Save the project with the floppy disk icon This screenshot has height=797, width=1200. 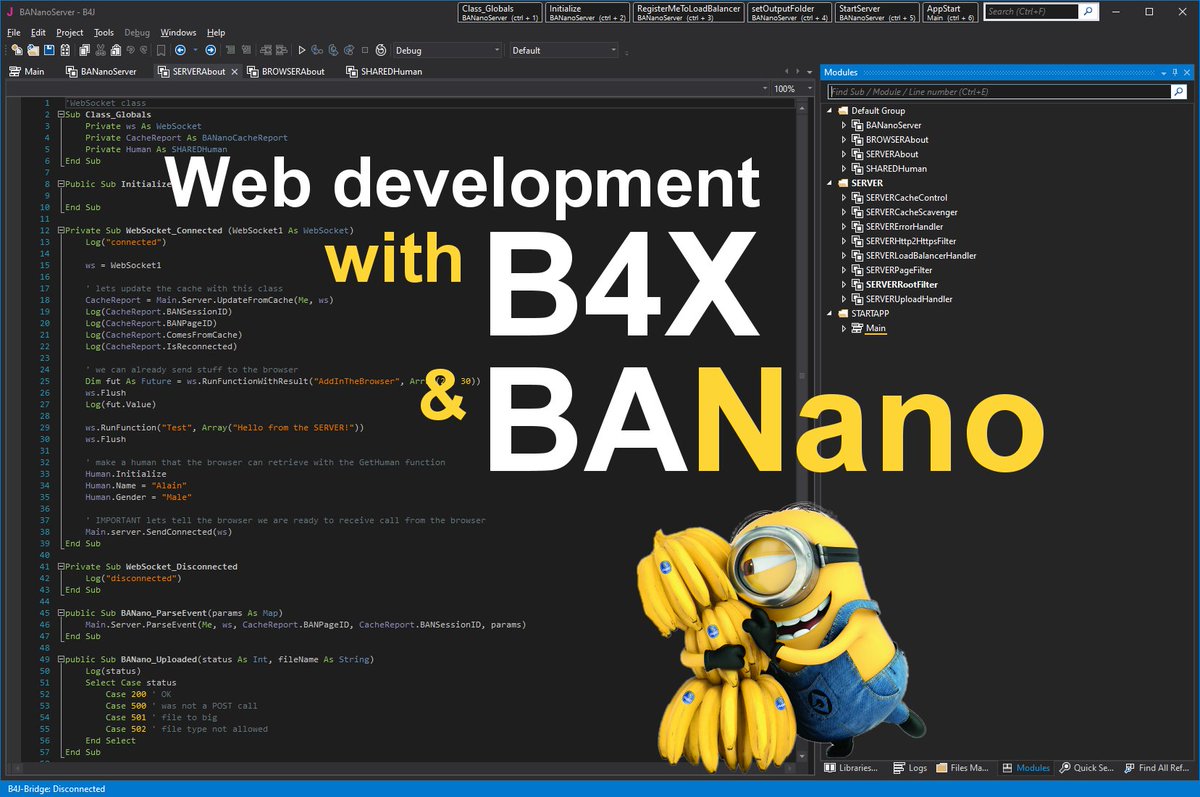pyautogui.click(x=49, y=50)
